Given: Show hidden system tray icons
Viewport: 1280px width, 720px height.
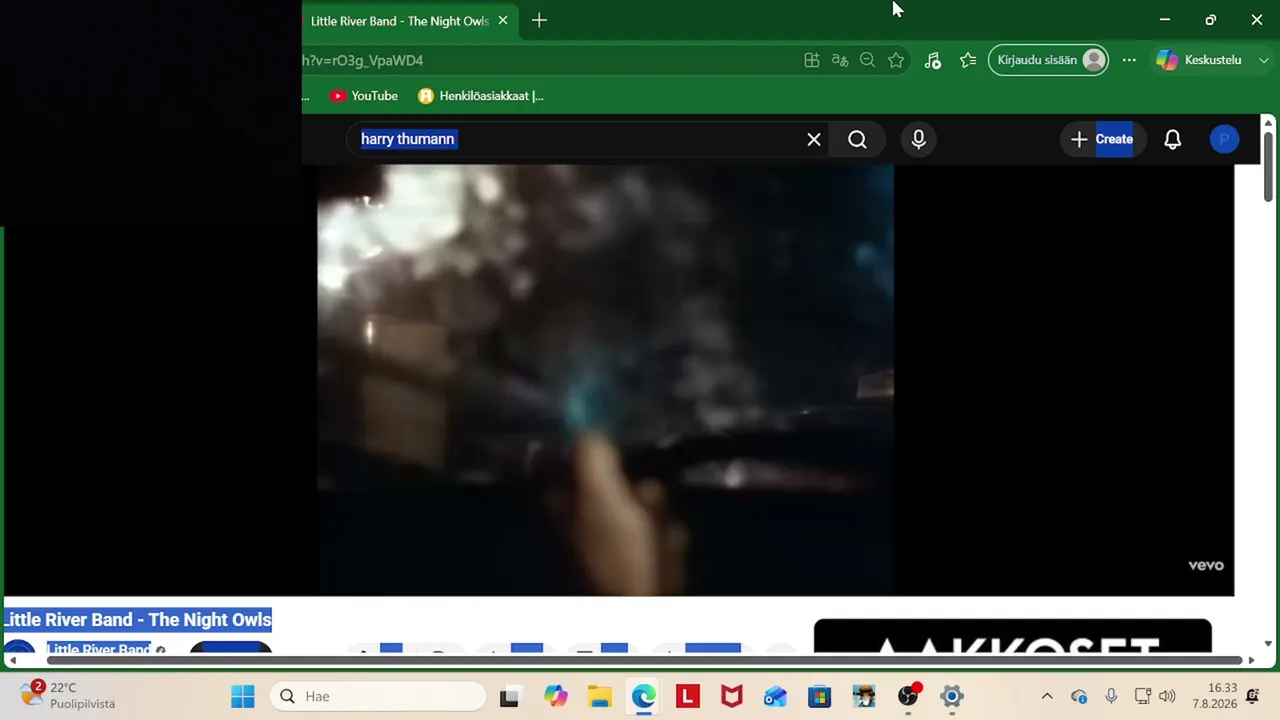Looking at the screenshot, I should 1047,696.
